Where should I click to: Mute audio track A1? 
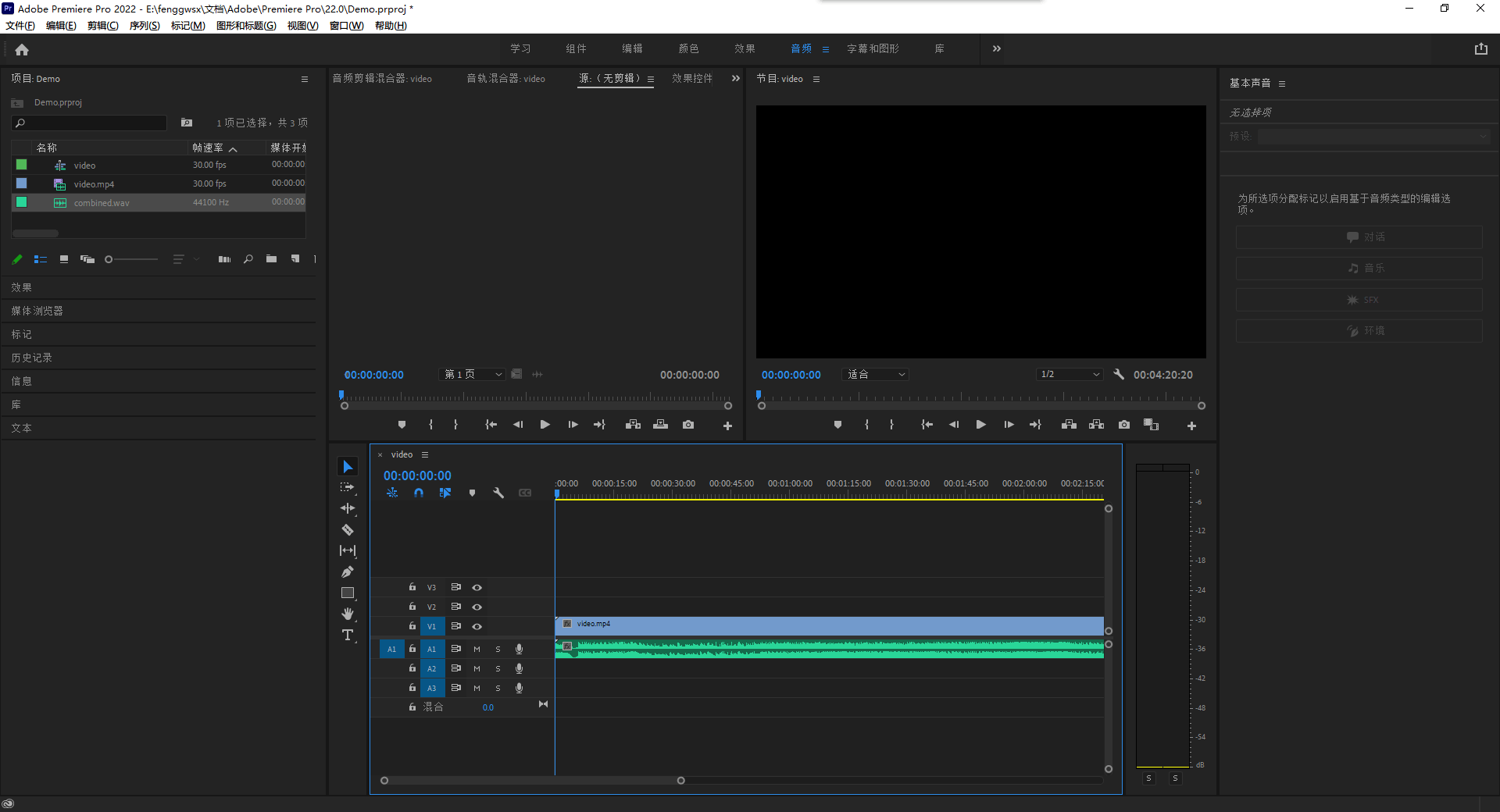(x=477, y=649)
